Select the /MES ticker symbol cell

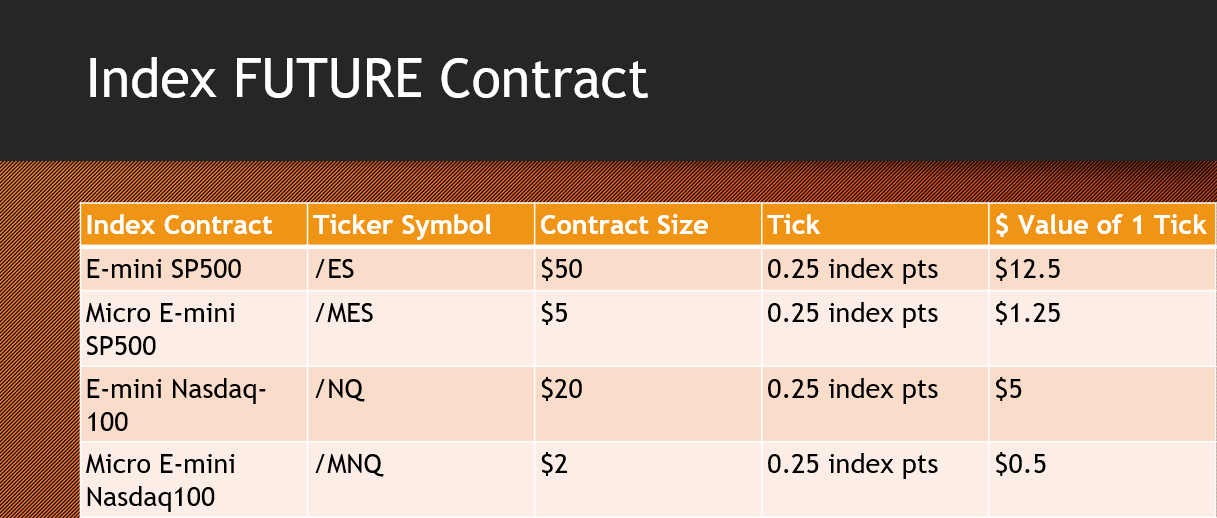point(344,314)
